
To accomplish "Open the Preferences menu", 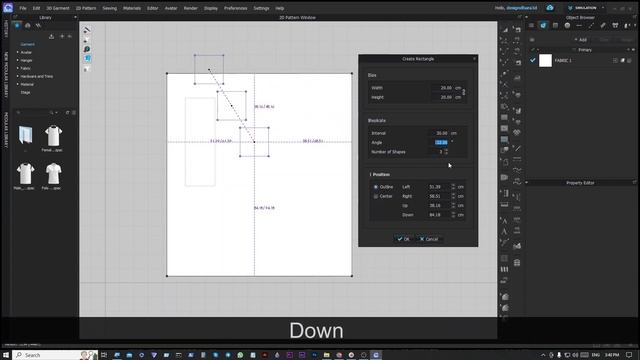I will 235,8.
